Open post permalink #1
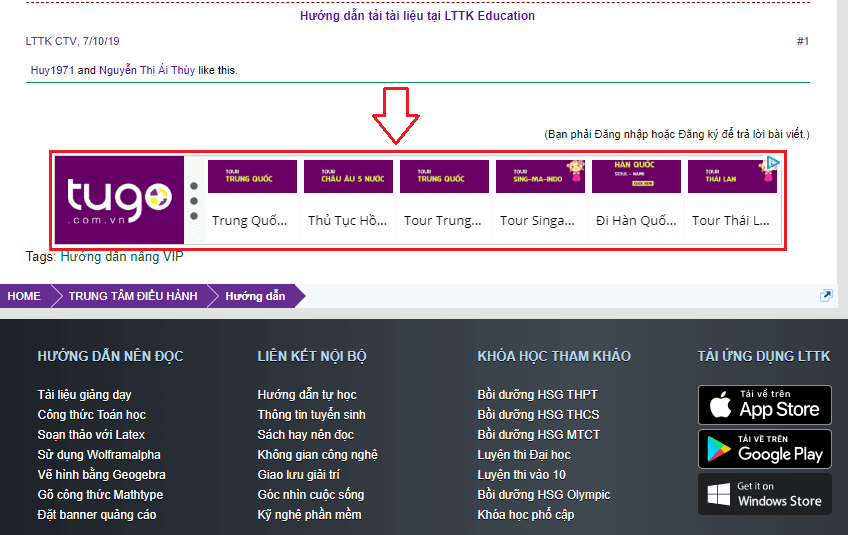Viewport: 848px width, 535px height. (803, 41)
